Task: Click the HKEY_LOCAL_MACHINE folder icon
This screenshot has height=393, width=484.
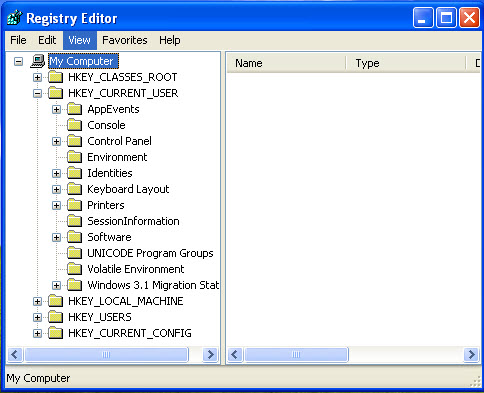Action: tap(55, 301)
